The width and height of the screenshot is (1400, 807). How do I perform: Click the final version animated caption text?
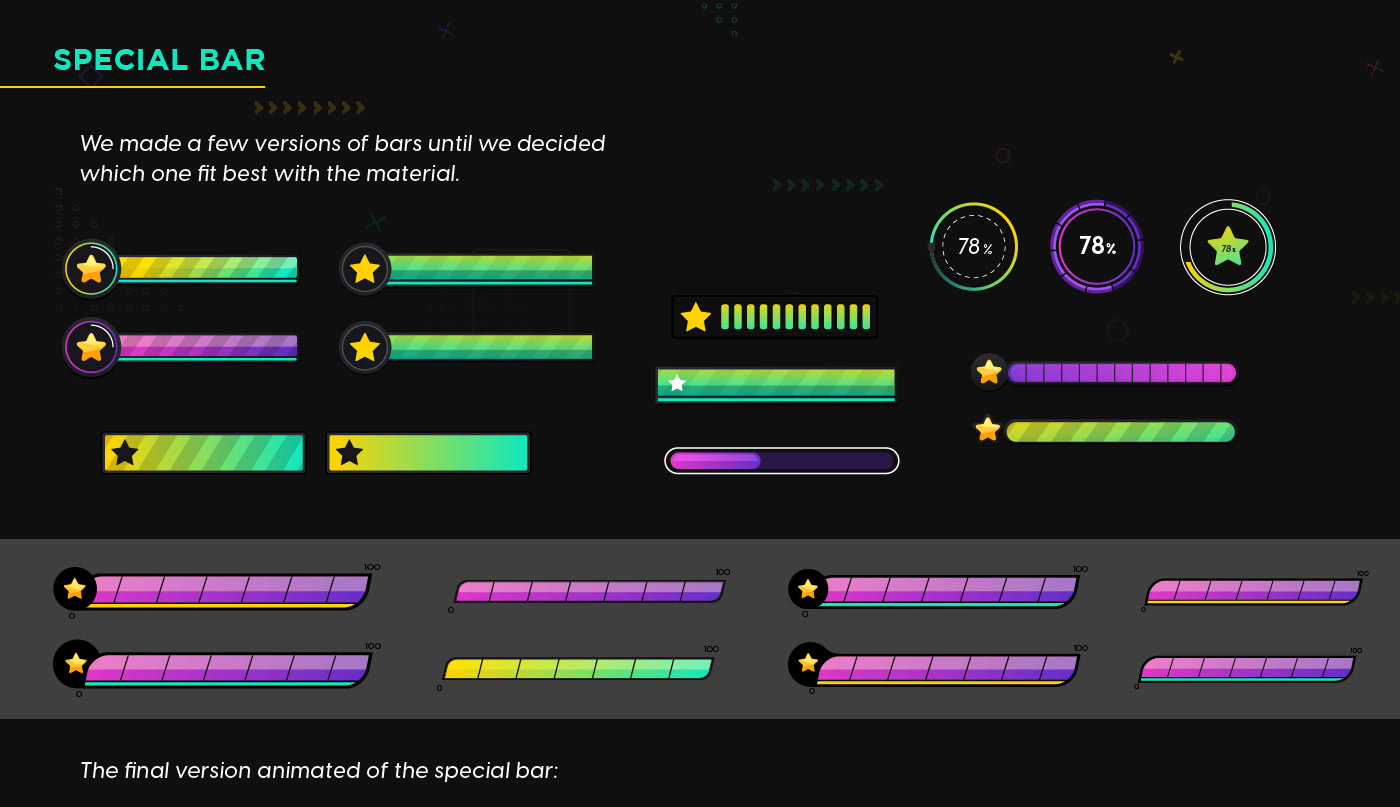pyautogui.click(x=318, y=771)
